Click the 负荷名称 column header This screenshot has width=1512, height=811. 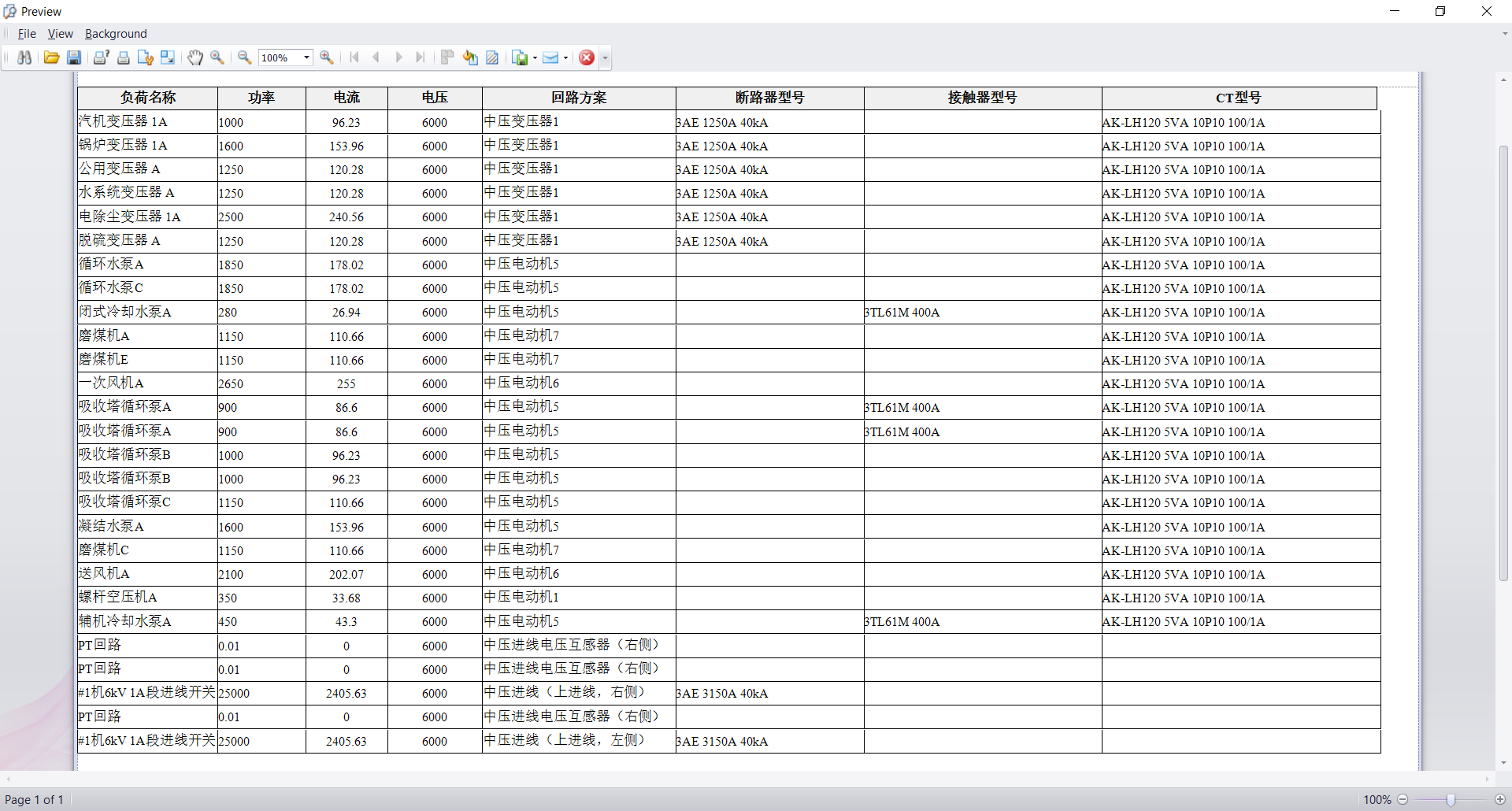(x=147, y=98)
